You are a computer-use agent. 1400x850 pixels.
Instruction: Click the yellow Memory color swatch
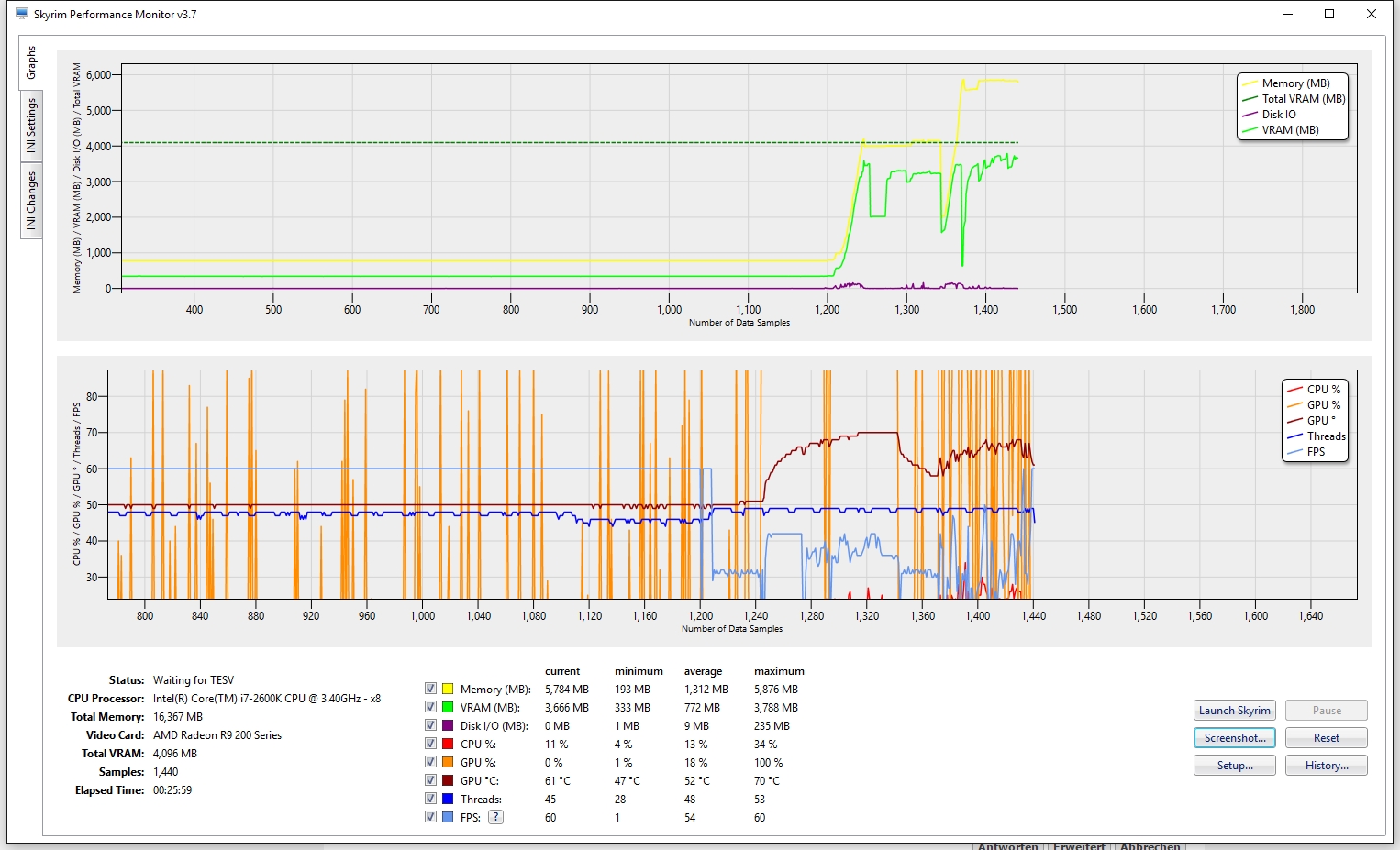[448, 689]
